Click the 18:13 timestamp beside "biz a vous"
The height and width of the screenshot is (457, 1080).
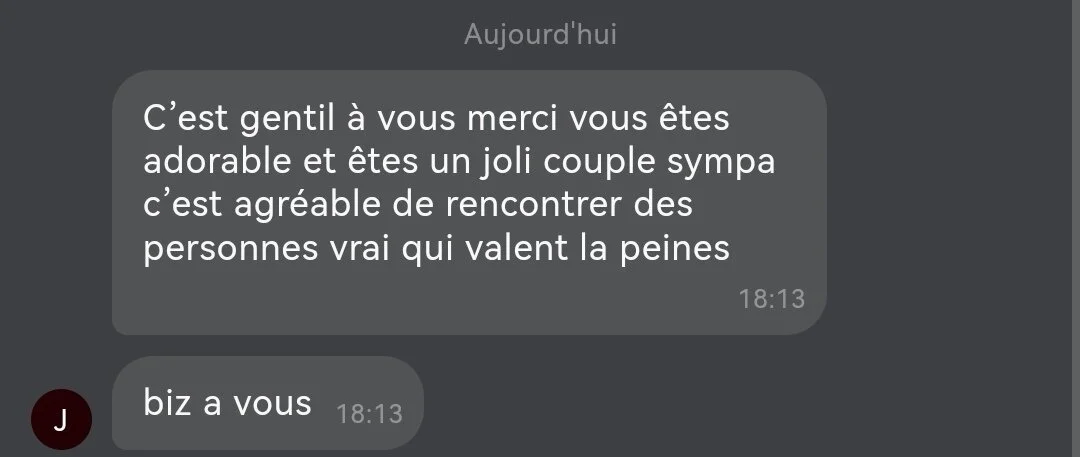[369, 414]
